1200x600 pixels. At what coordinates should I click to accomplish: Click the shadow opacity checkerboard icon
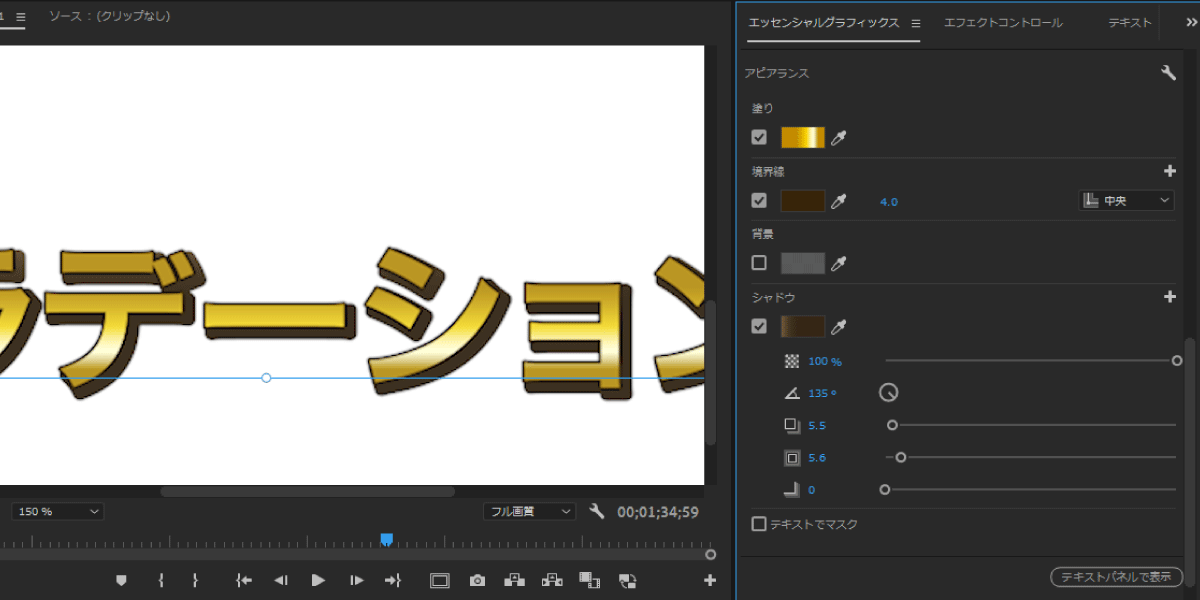click(x=792, y=361)
